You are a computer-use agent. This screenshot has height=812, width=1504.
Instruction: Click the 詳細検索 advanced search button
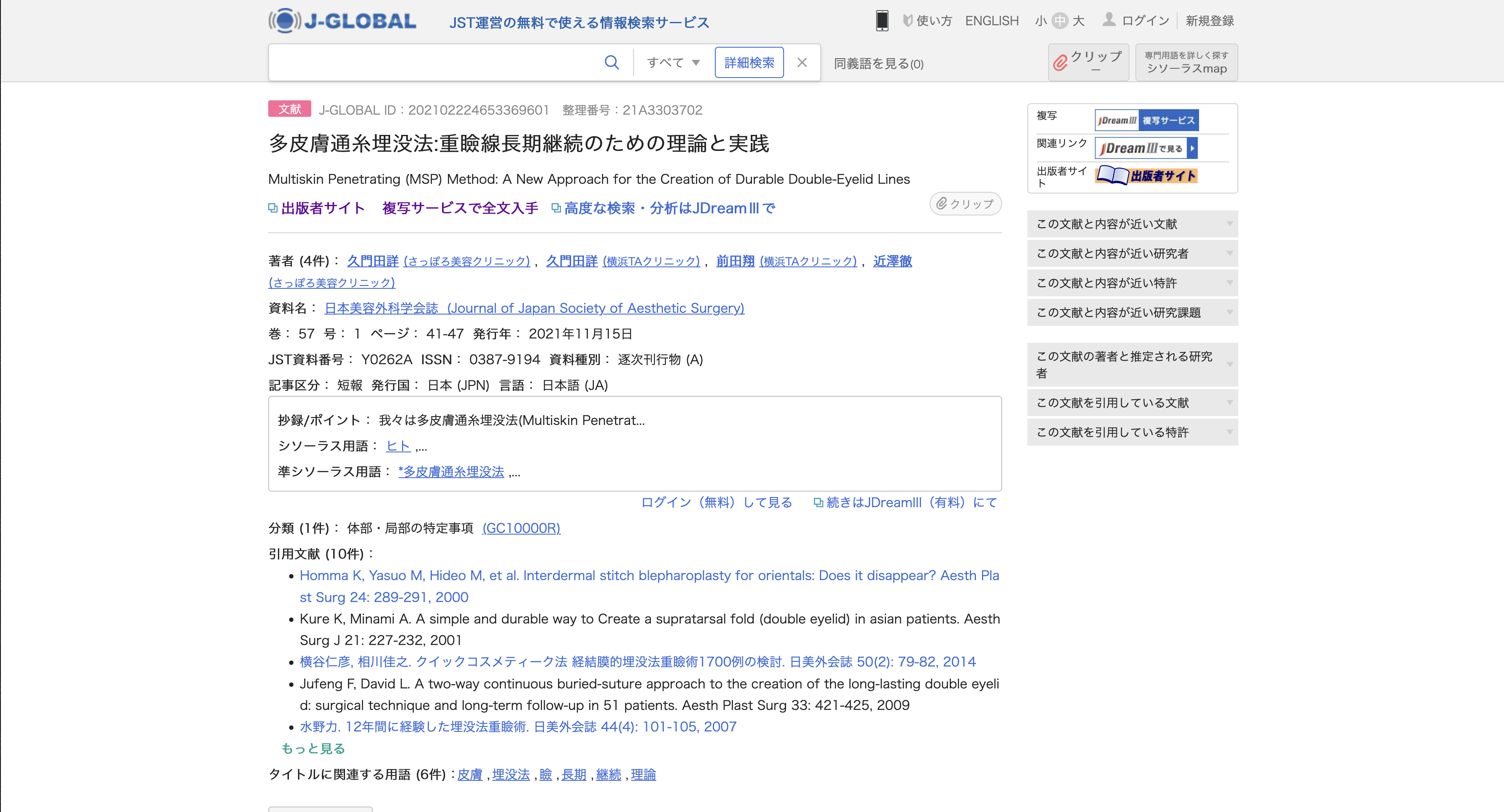[749, 62]
